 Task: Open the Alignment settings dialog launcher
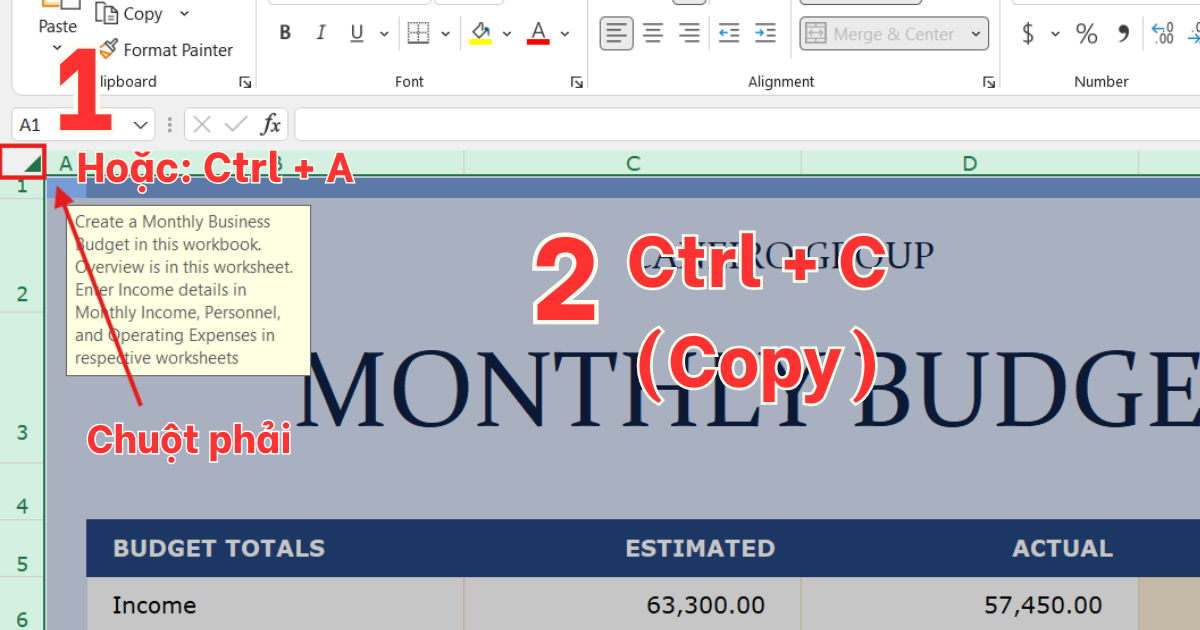click(988, 81)
